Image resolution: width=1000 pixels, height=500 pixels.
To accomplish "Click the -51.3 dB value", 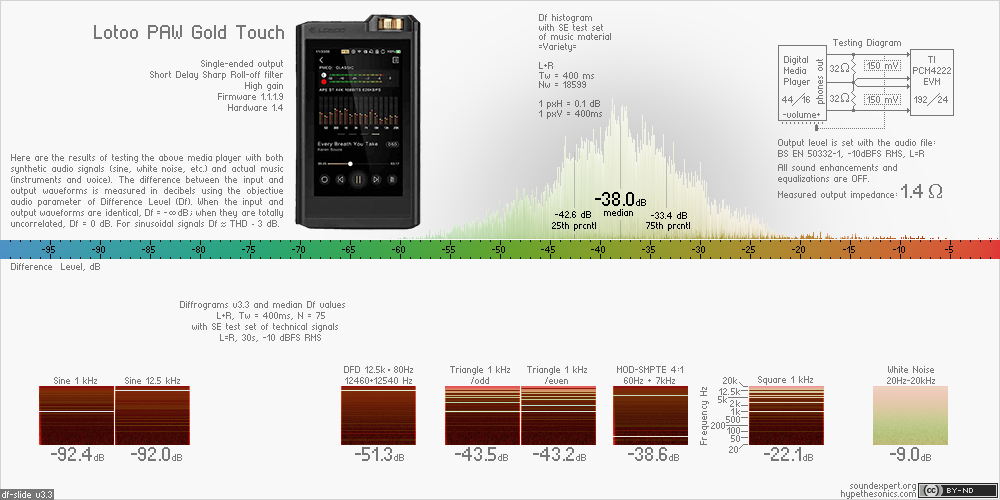I will coord(379,455).
